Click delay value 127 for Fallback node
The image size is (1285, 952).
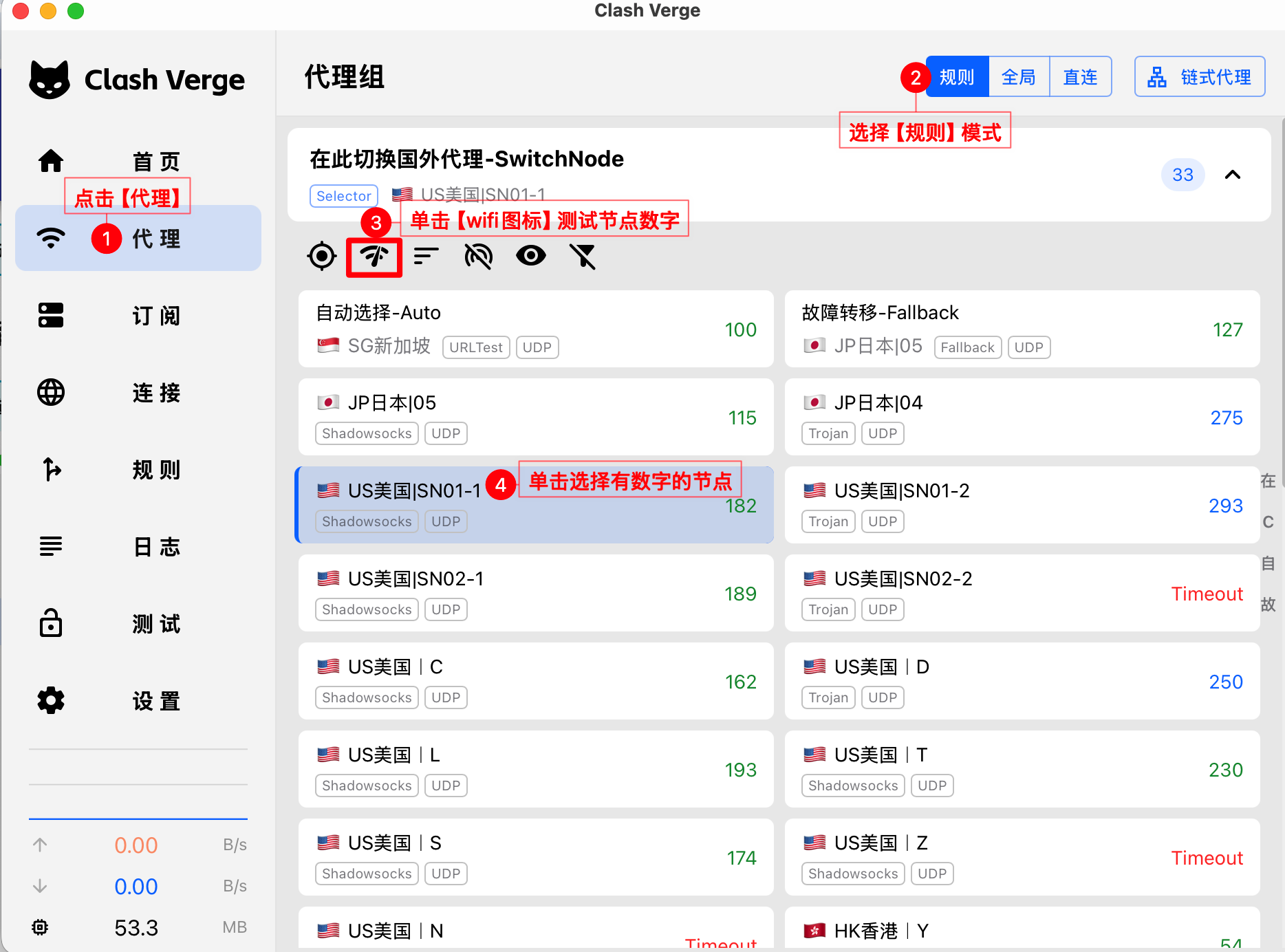(1227, 329)
